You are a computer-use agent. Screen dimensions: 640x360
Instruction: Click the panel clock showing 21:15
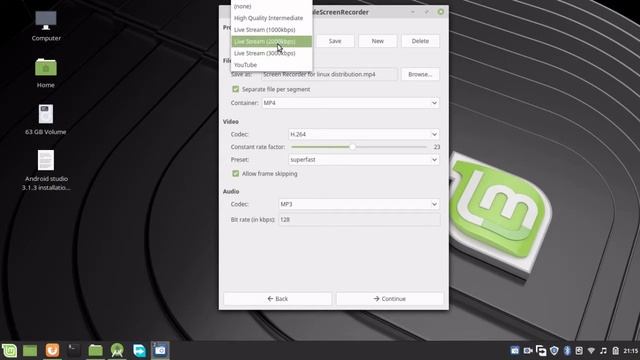click(631, 351)
